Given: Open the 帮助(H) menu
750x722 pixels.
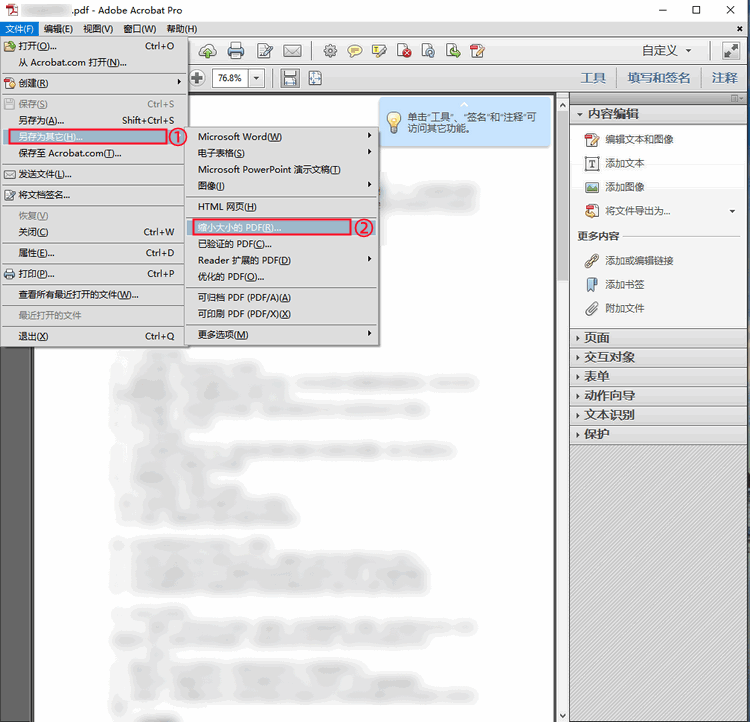Looking at the screenshot, I should coord(182,29).
